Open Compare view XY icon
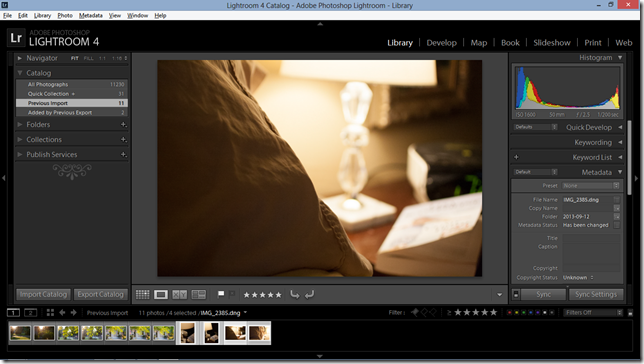 point(179,294)
